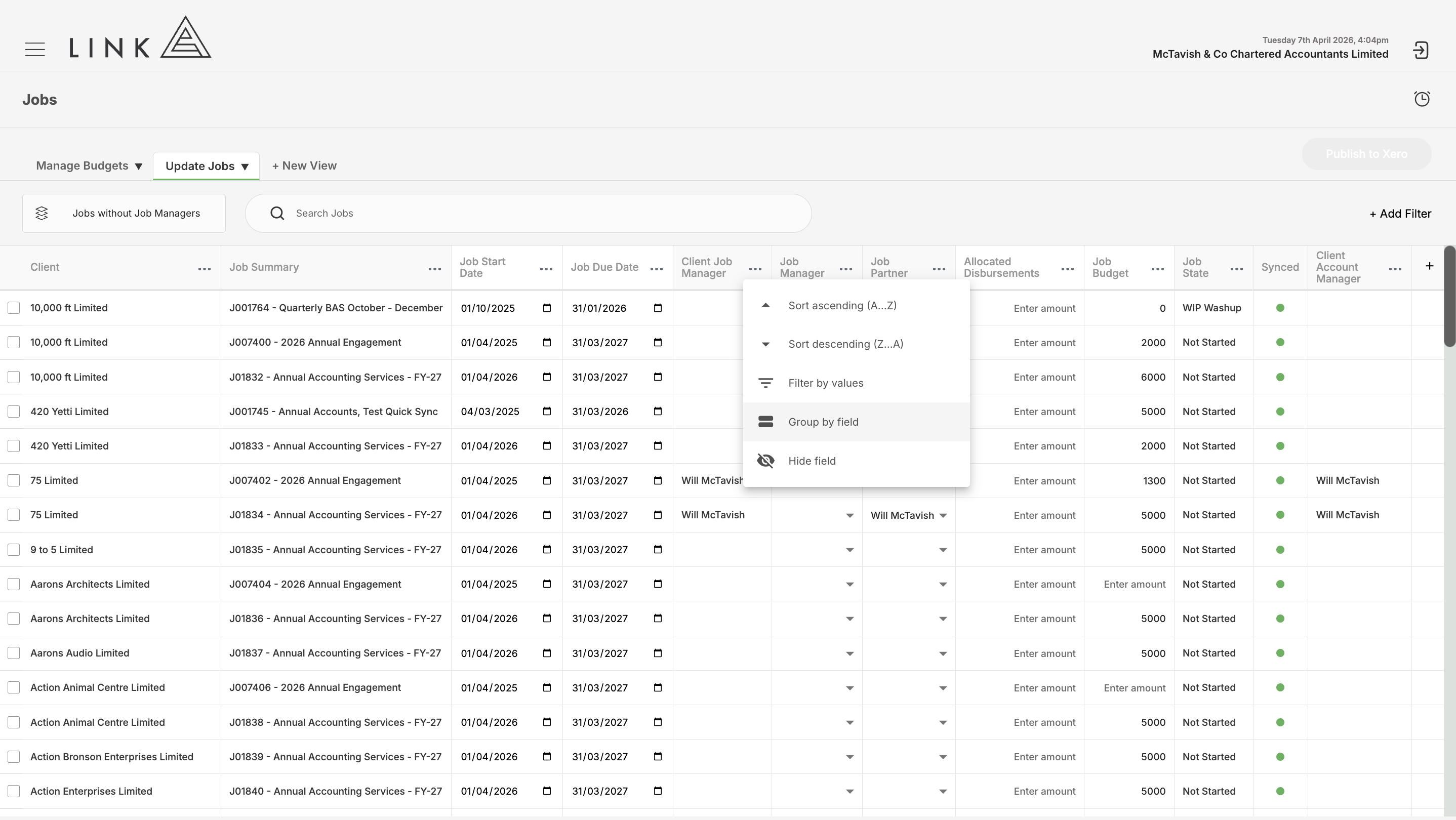
Task: Expand Job Manager dropdown for J01836
Action: tap(850, 619)
